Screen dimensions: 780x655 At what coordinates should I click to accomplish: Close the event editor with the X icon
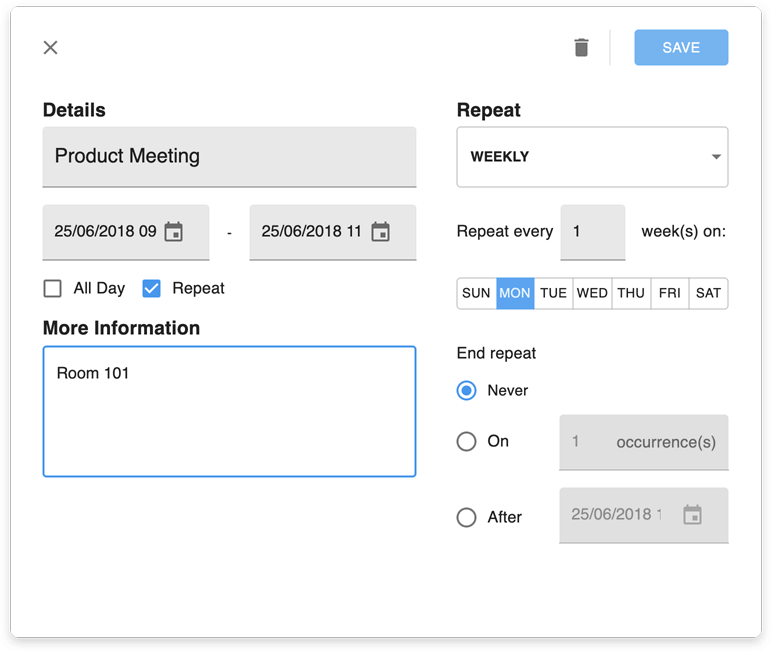[x=51, y=48]
